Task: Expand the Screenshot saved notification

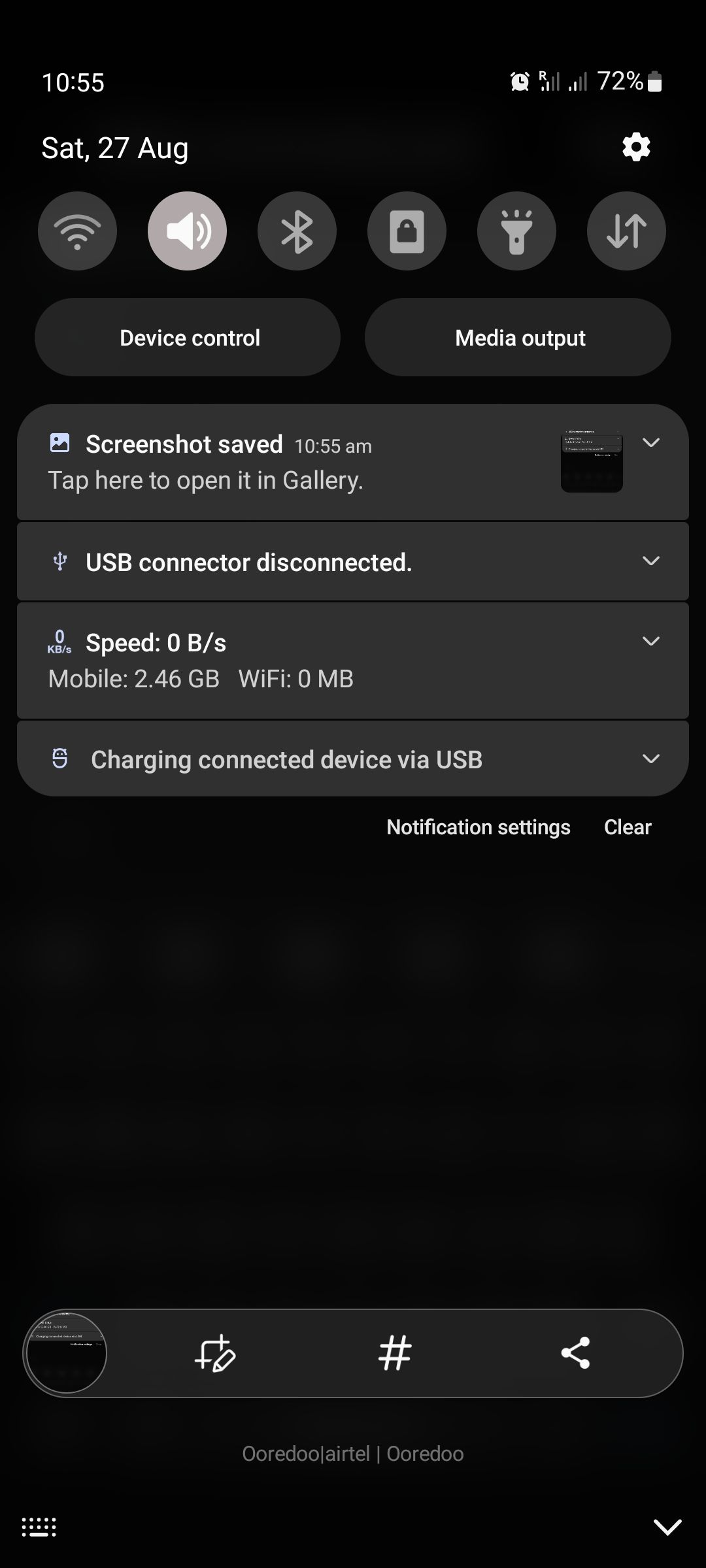Action: [x=651, y=443]
